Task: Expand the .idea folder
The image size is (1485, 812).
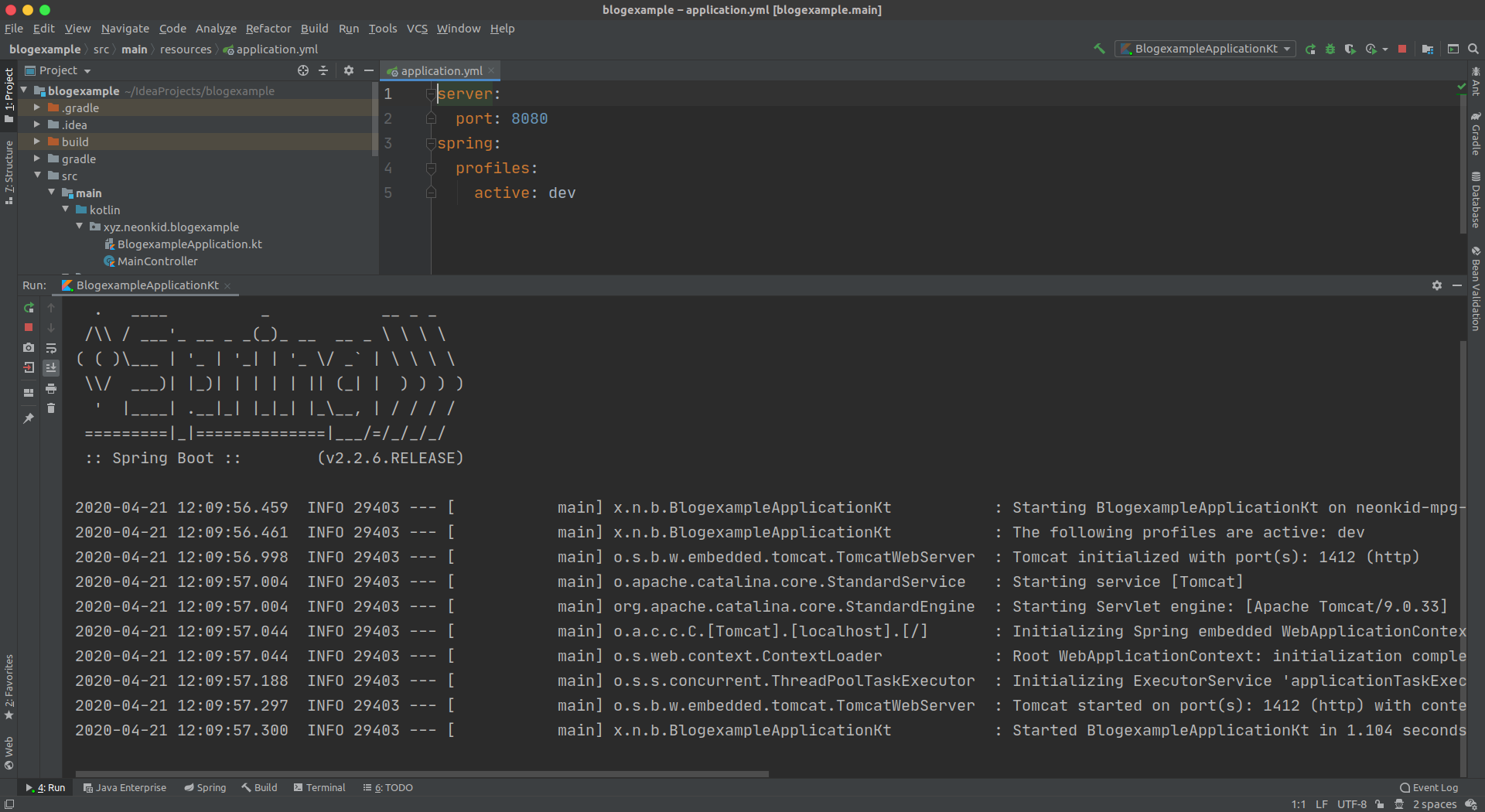Action: (36, 125)
